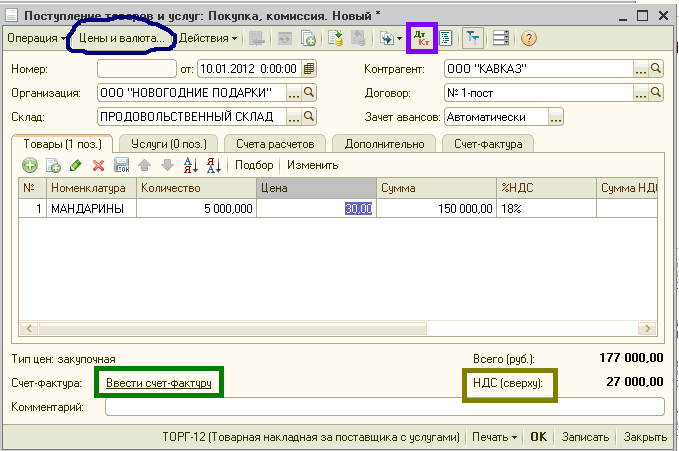Open the Счета расчетов tab
The image size is (679, 451).
[x=275, y=144]
